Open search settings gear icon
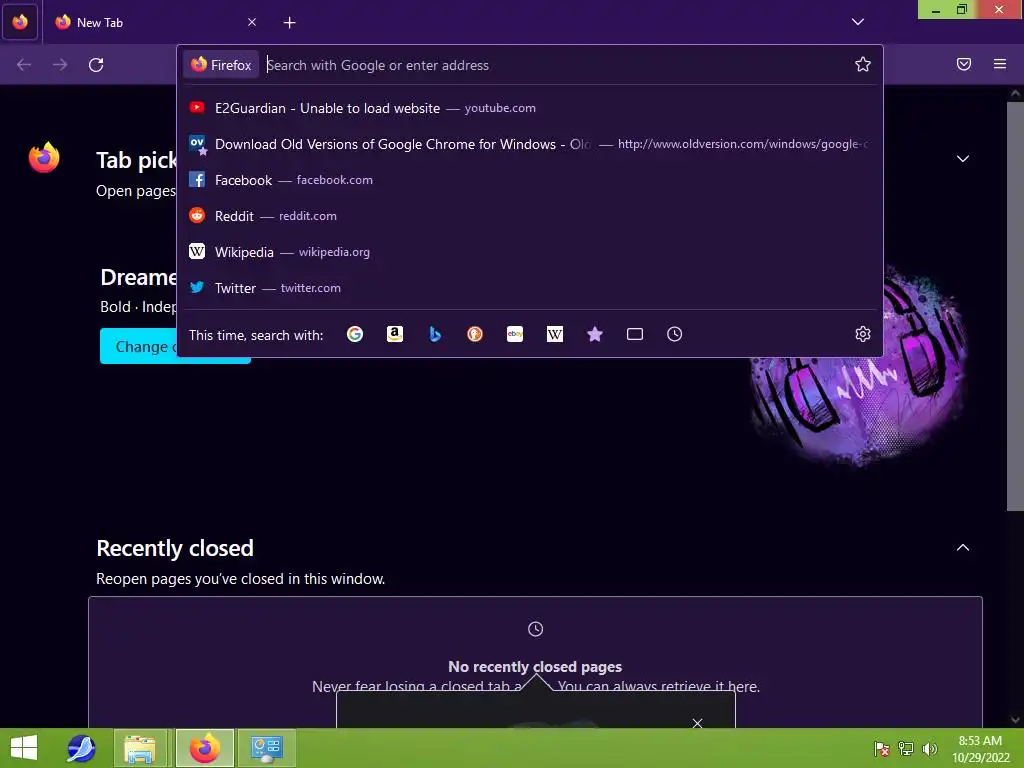This screenshot has height=768, width=1024. pyautogui.click(x=863, y=334)
